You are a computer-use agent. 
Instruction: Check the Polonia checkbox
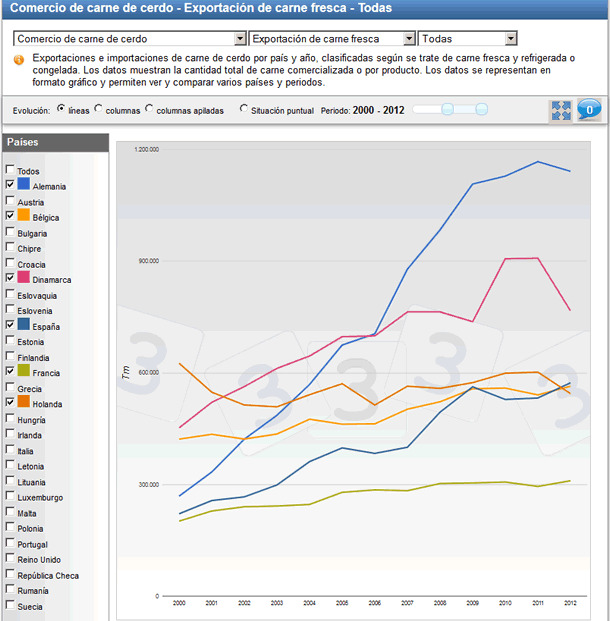pos(10,526)
